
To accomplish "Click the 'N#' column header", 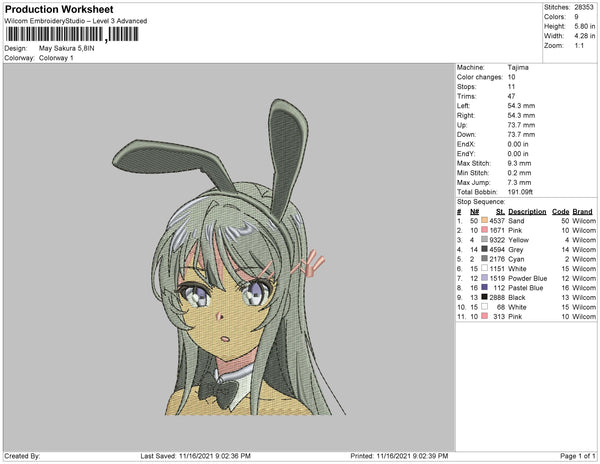I will (474, 212).
